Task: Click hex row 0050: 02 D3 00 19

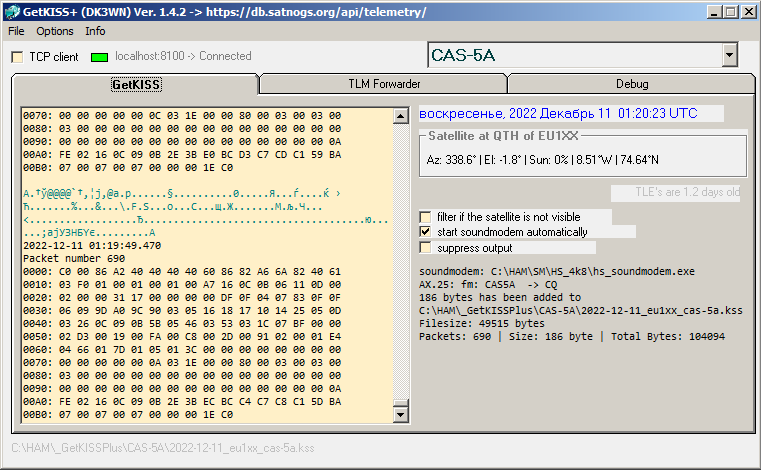Action: point(182,336)
